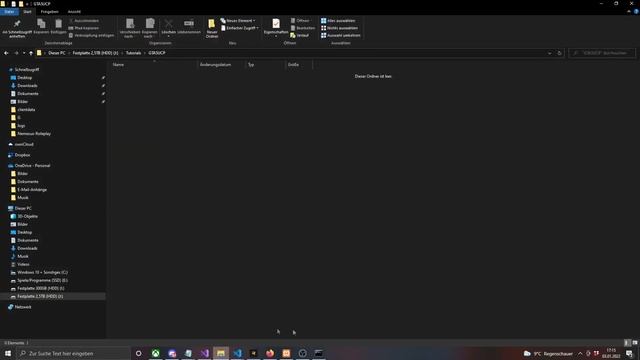This screenshot has height=360, width=640.
Task: Switch to the Start ribbon tab
Action: [x=27, y=11]
